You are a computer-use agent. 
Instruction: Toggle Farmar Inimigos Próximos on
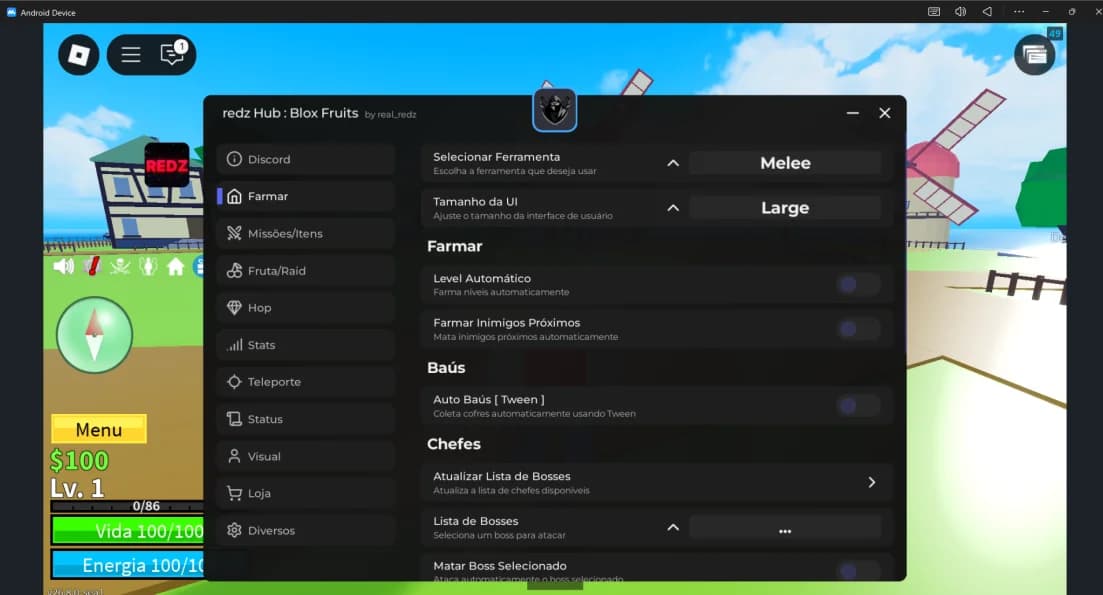[858, 329]
